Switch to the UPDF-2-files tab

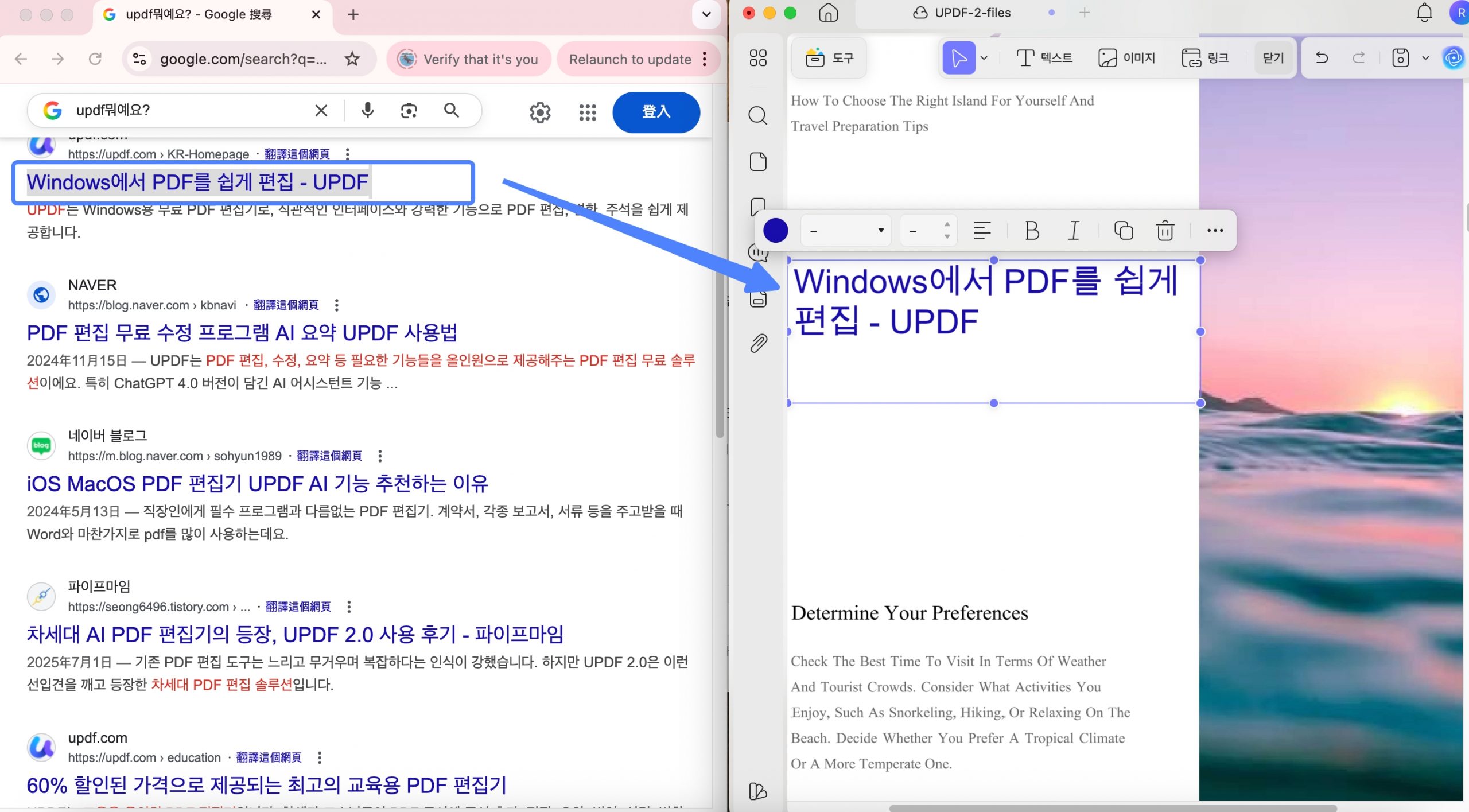(x=962, y=13)
